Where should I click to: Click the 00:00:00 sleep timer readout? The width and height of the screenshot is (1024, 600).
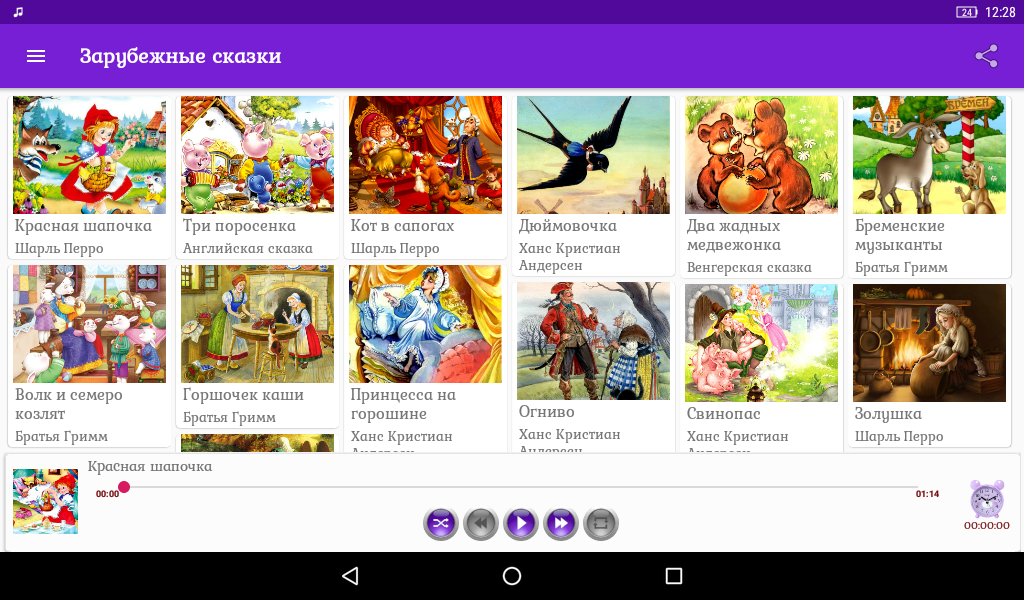[x=986, y=526]
